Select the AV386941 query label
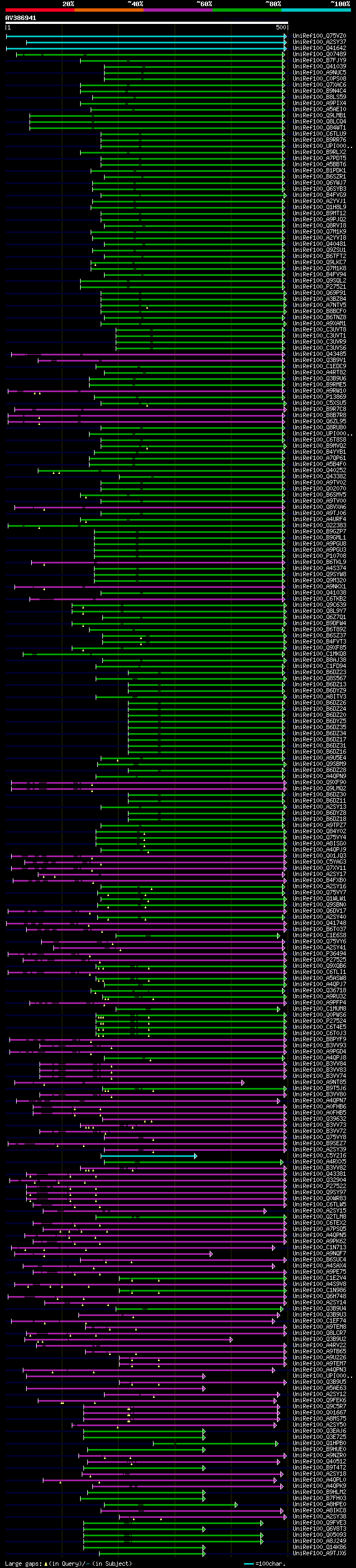356x1568 pixels. tap(21, 18)
